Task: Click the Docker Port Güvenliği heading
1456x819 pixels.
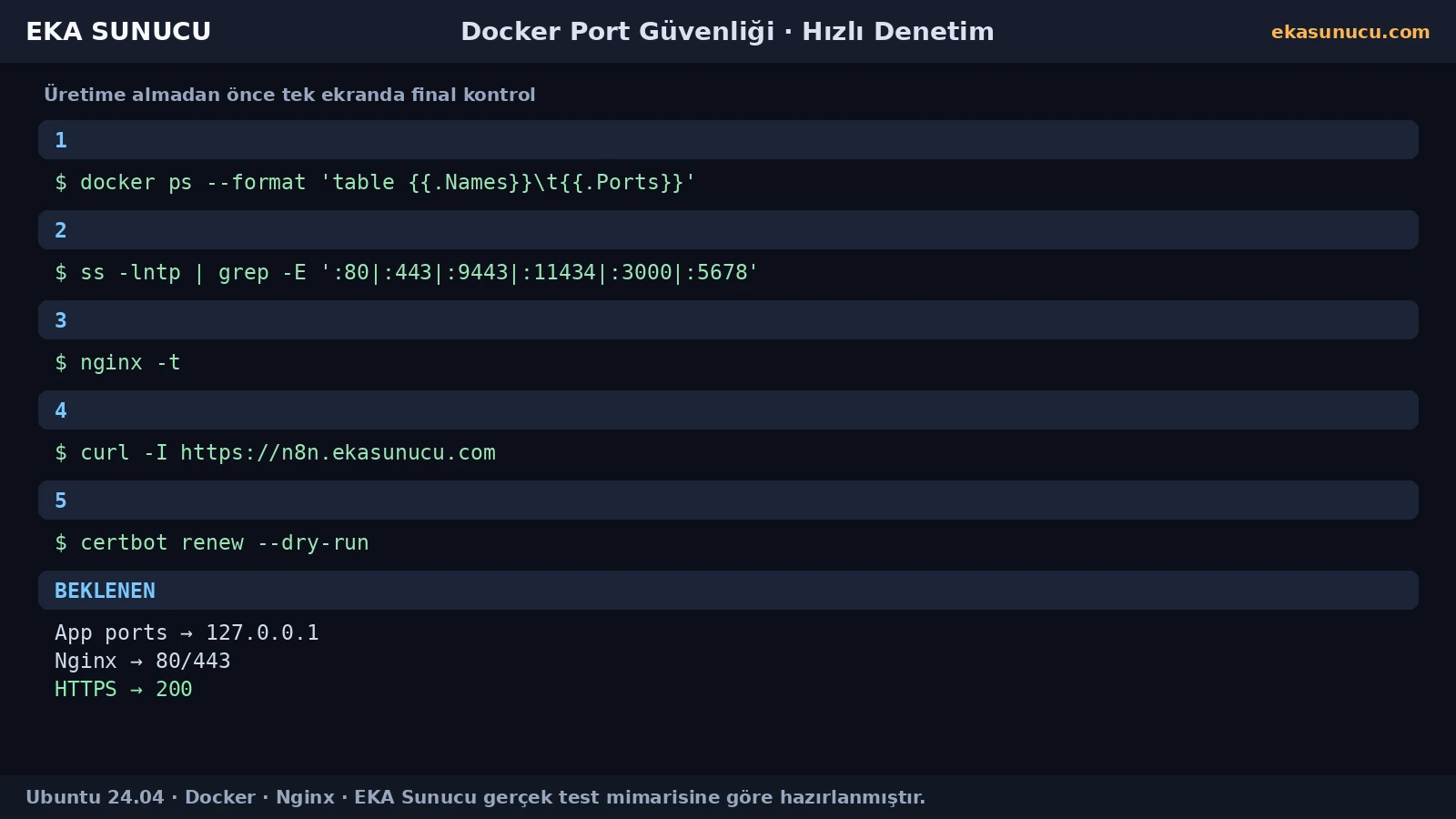Action: tap(727, 32)
